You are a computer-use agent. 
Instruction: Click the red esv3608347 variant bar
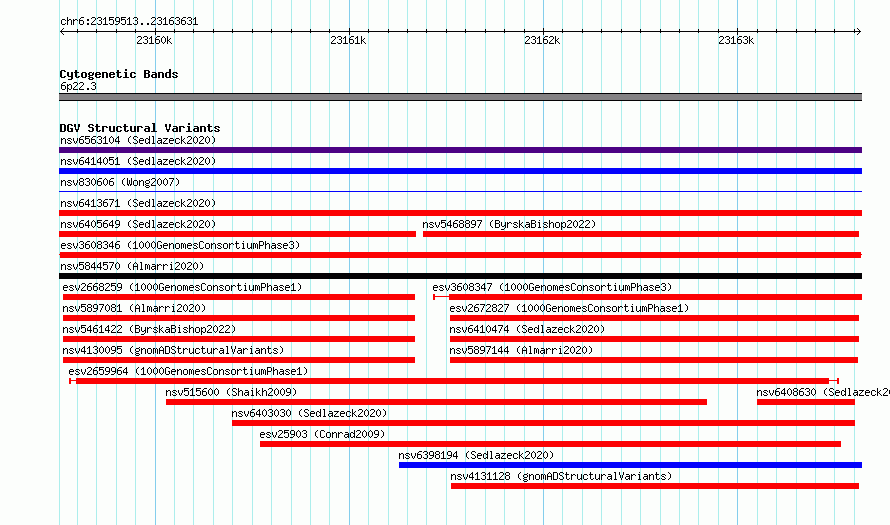648,297
